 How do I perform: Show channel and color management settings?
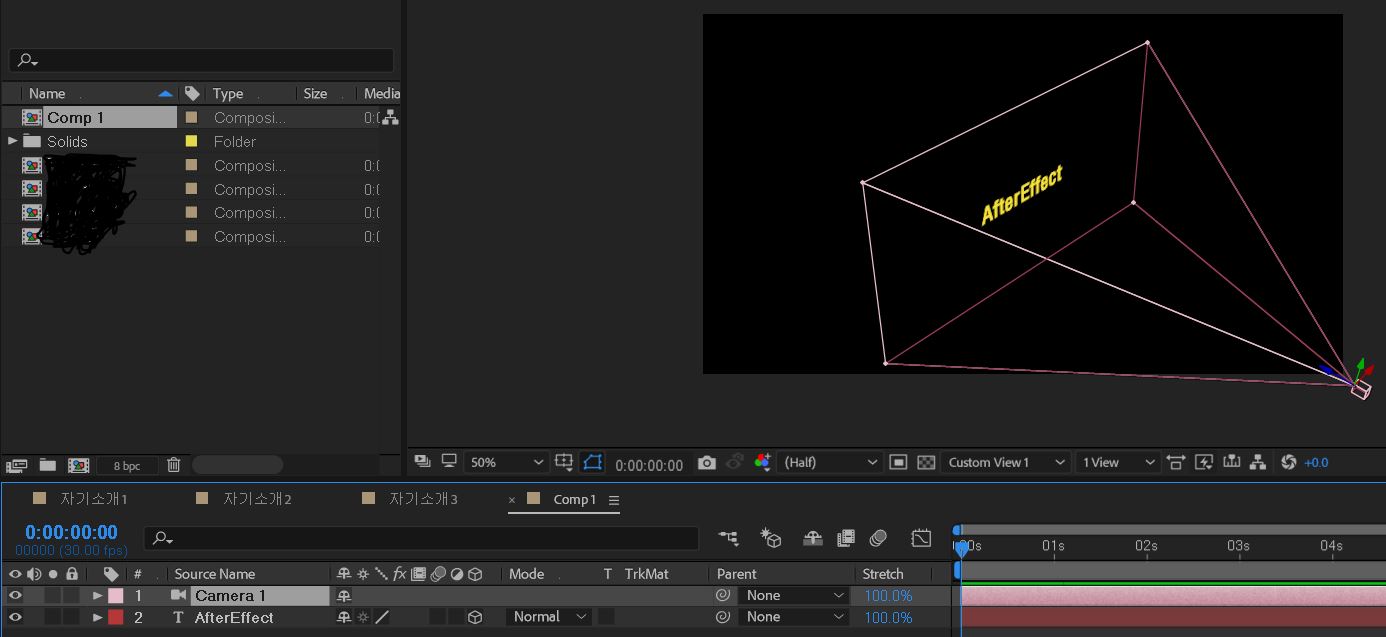pos(762,462)
